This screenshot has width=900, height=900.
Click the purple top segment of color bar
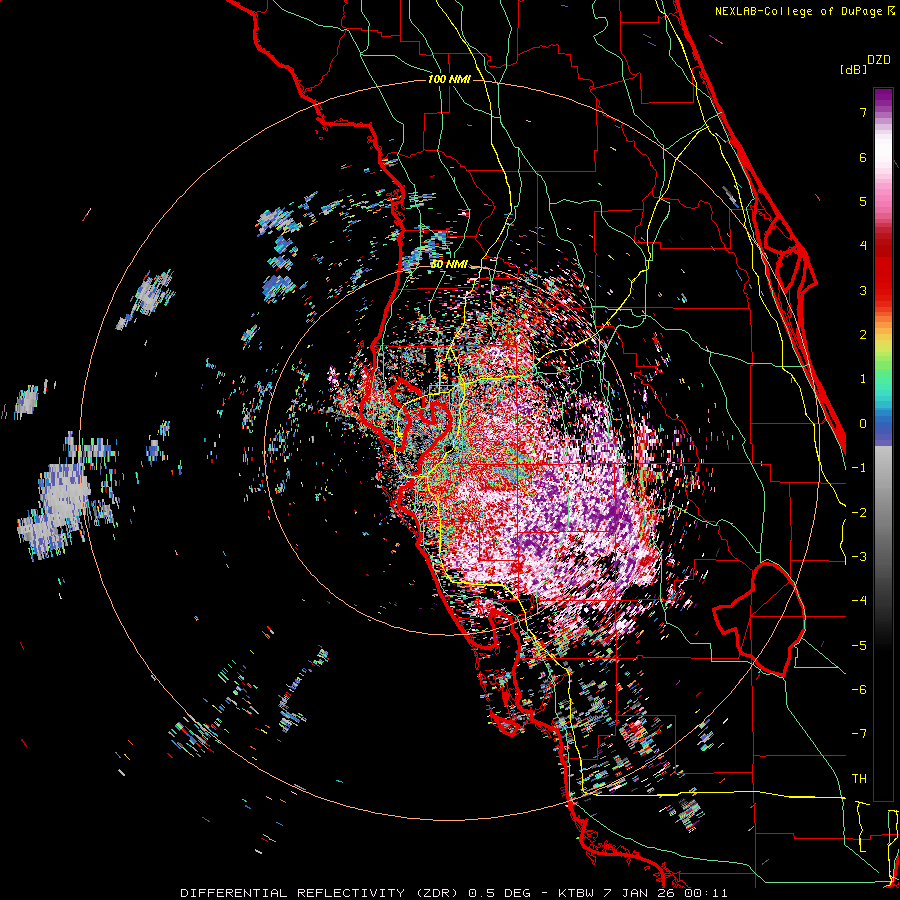883,98
